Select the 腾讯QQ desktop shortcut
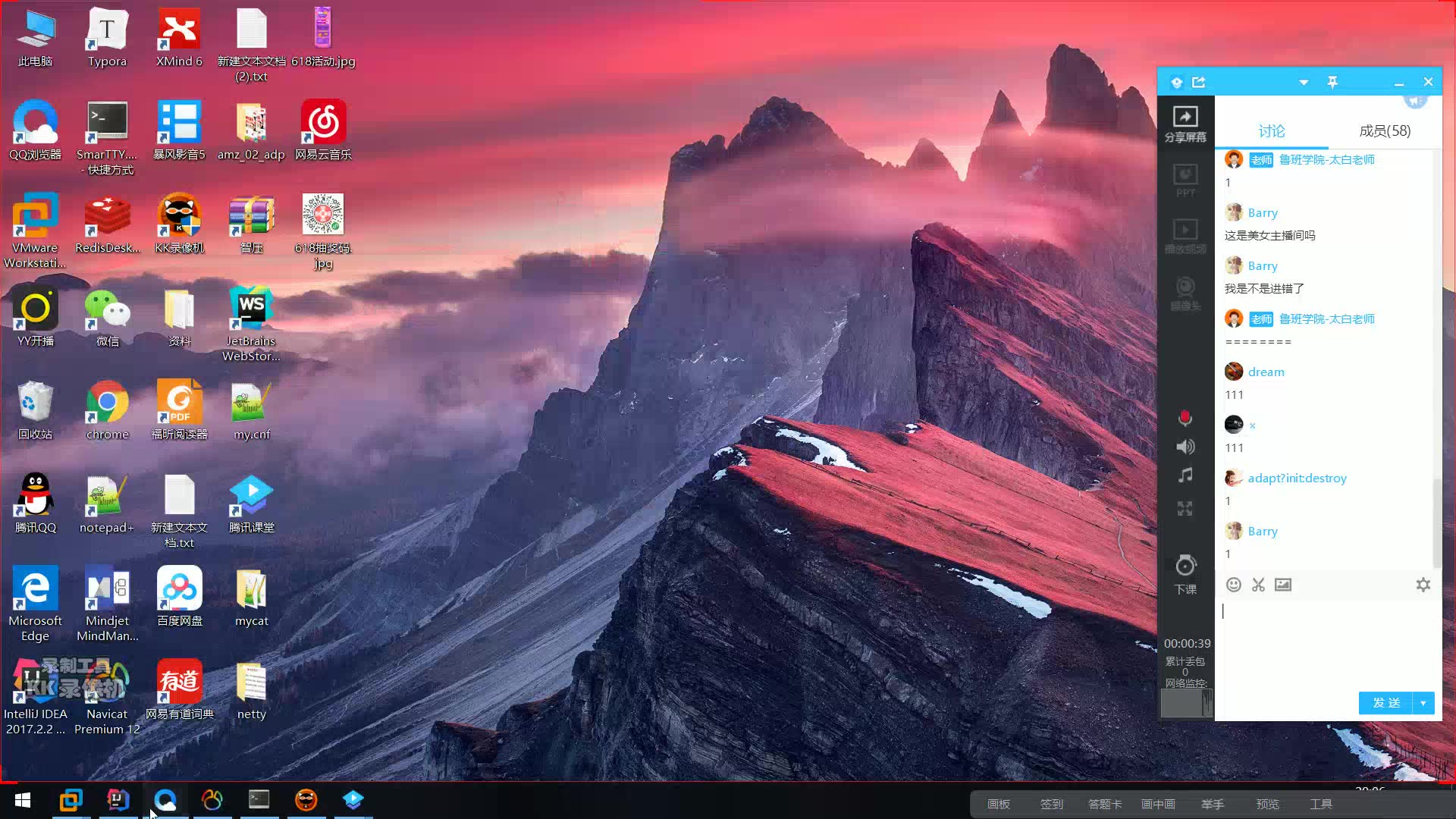The width and height of the screenshot is (1456, 819). click(x=36, y=504)
